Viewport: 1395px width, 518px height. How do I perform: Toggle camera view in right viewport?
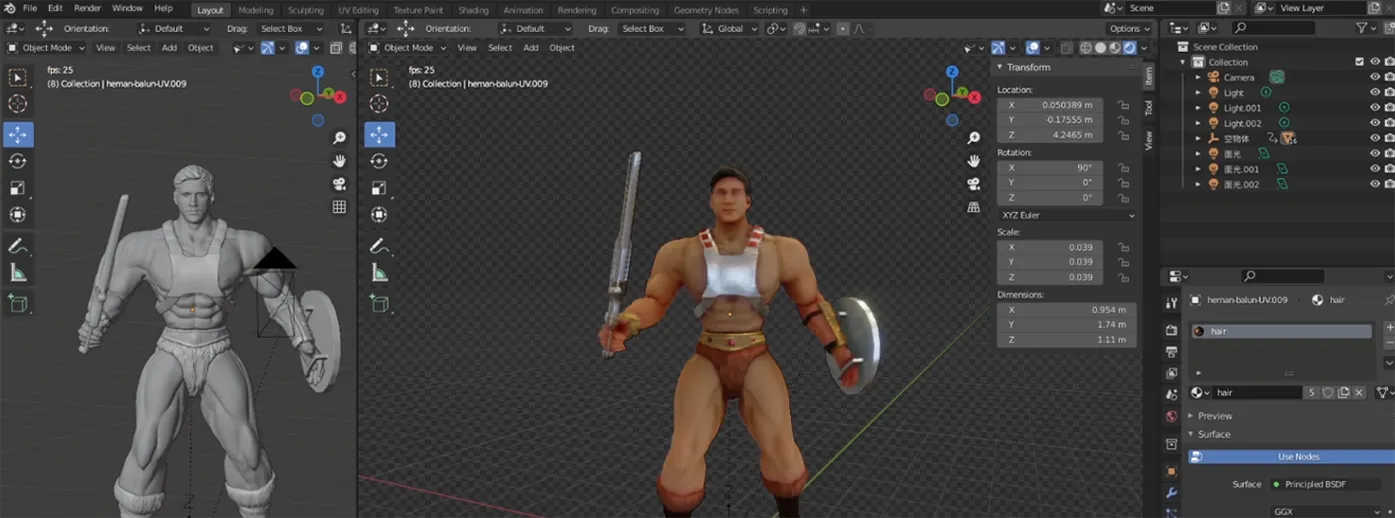tap(974, 184)
